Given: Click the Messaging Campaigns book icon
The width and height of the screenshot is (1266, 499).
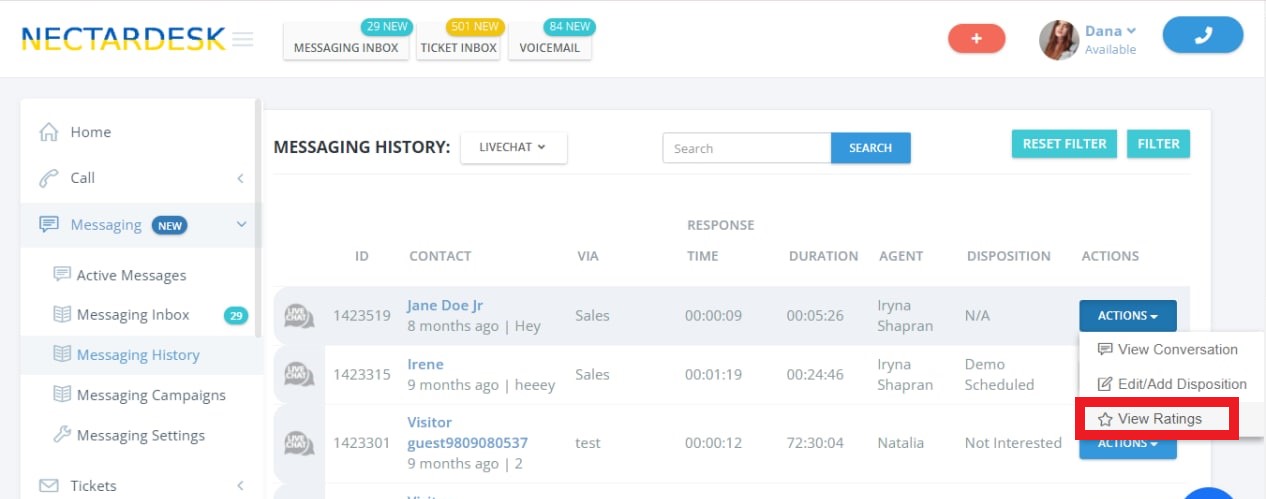Looking at the screenshot, I should pos(62,394).
